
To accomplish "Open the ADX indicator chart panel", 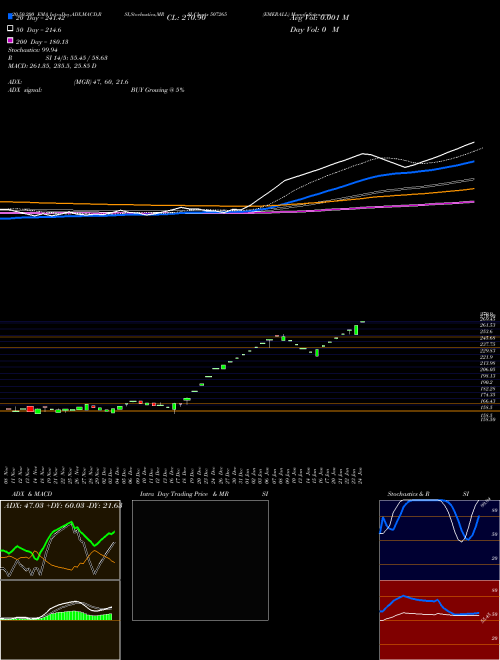I will (x=60, y=540).
